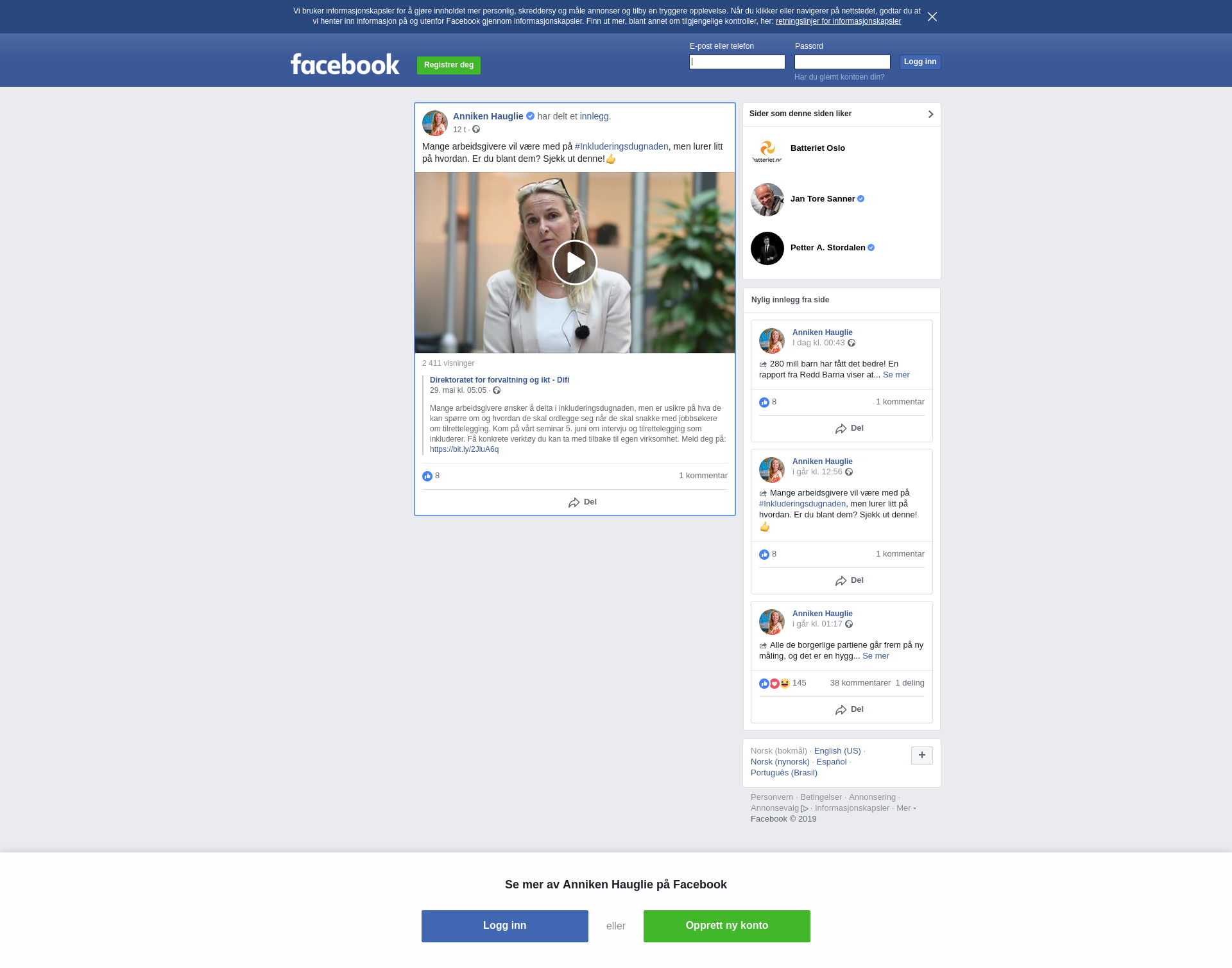Click verified badge beside Petter A. Stordalen
1232x968 pixels.
871,248
